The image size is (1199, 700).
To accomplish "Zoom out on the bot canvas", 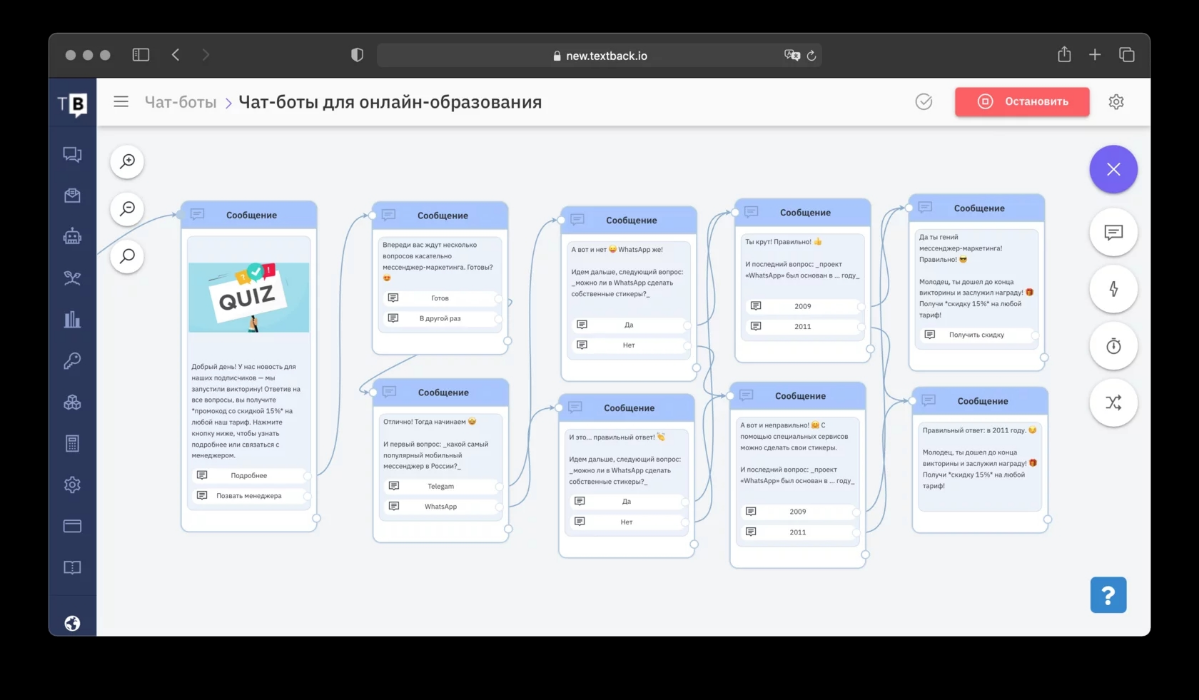I will [128, 209].
